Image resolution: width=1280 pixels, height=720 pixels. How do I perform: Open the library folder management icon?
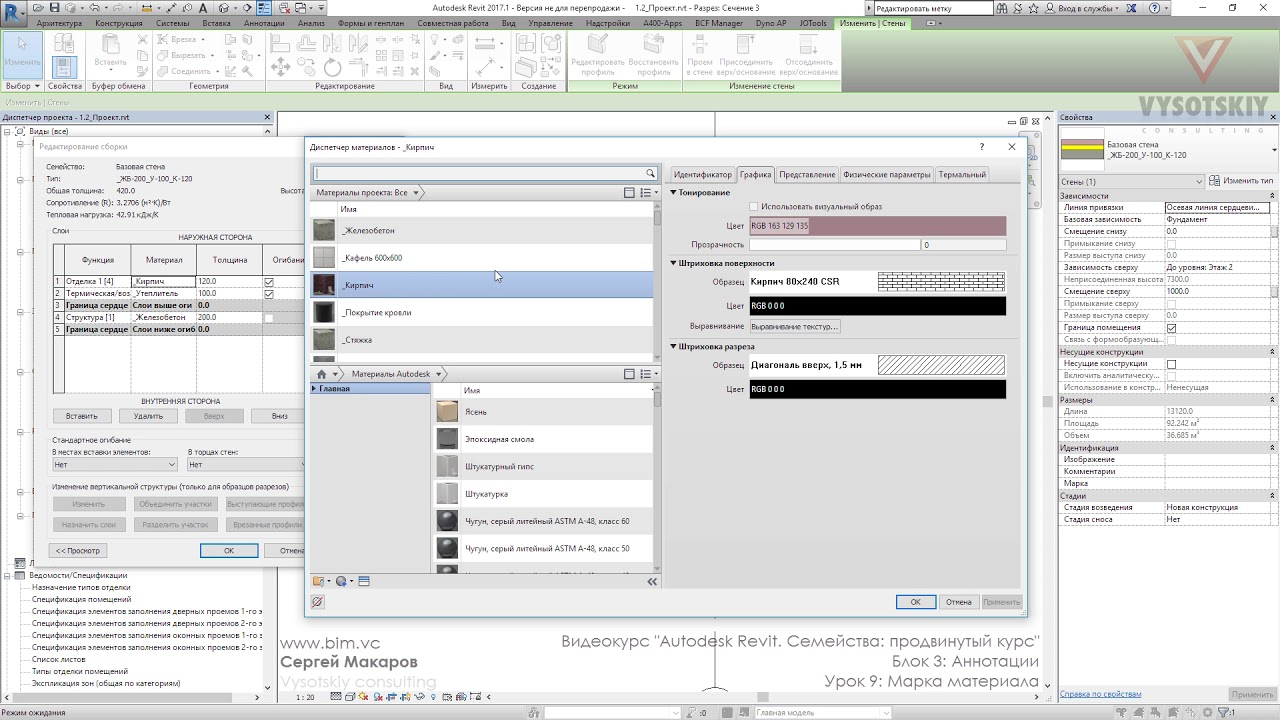[x=321, y=581]
